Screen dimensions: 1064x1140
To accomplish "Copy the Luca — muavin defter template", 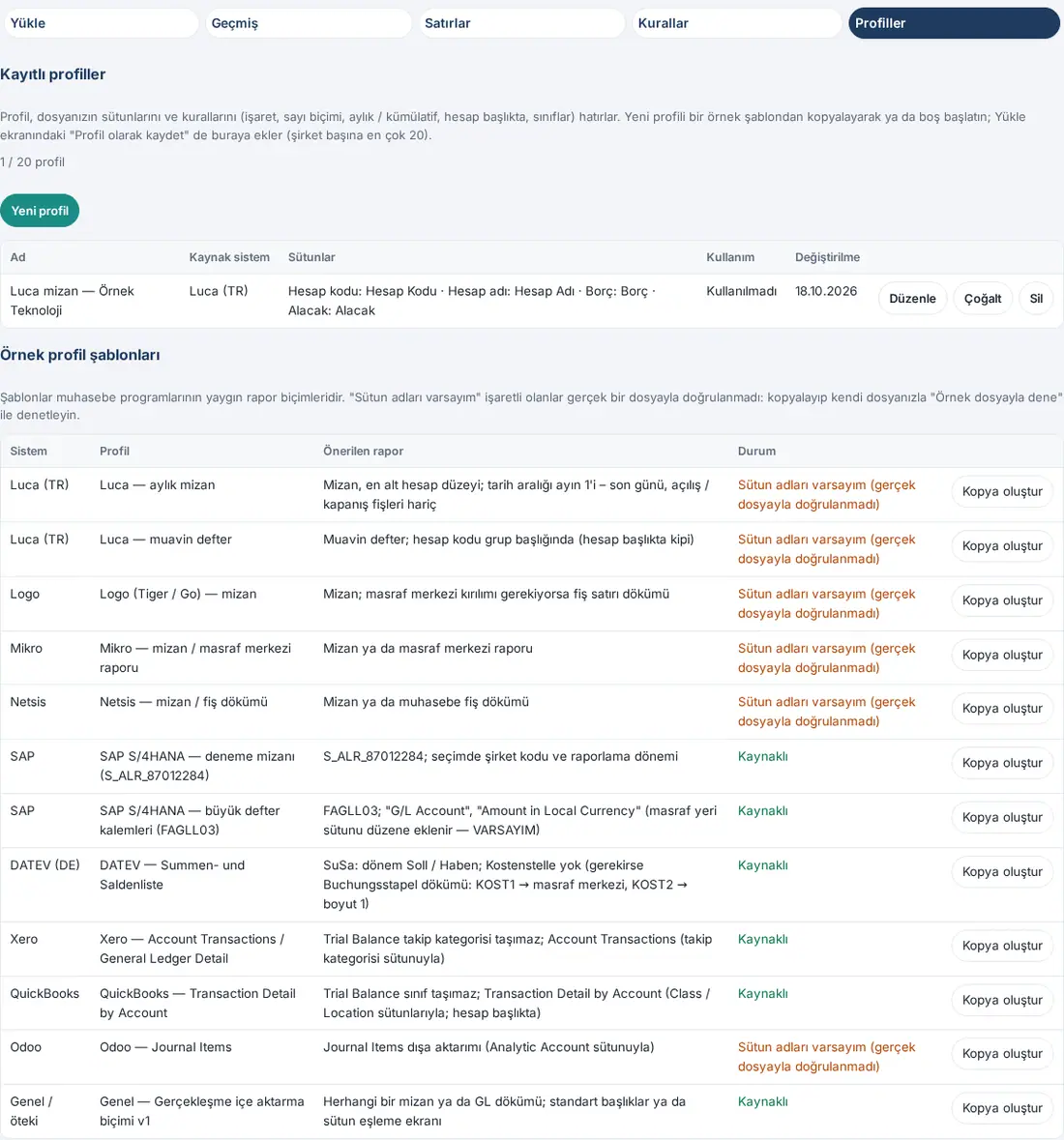I will pos(1002,546).
